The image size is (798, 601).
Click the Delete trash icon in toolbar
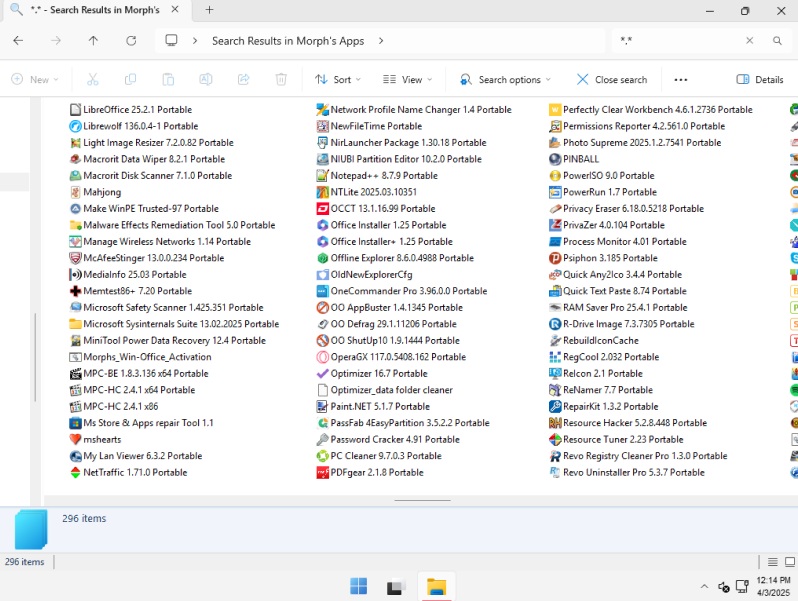(x=281, y=79)
